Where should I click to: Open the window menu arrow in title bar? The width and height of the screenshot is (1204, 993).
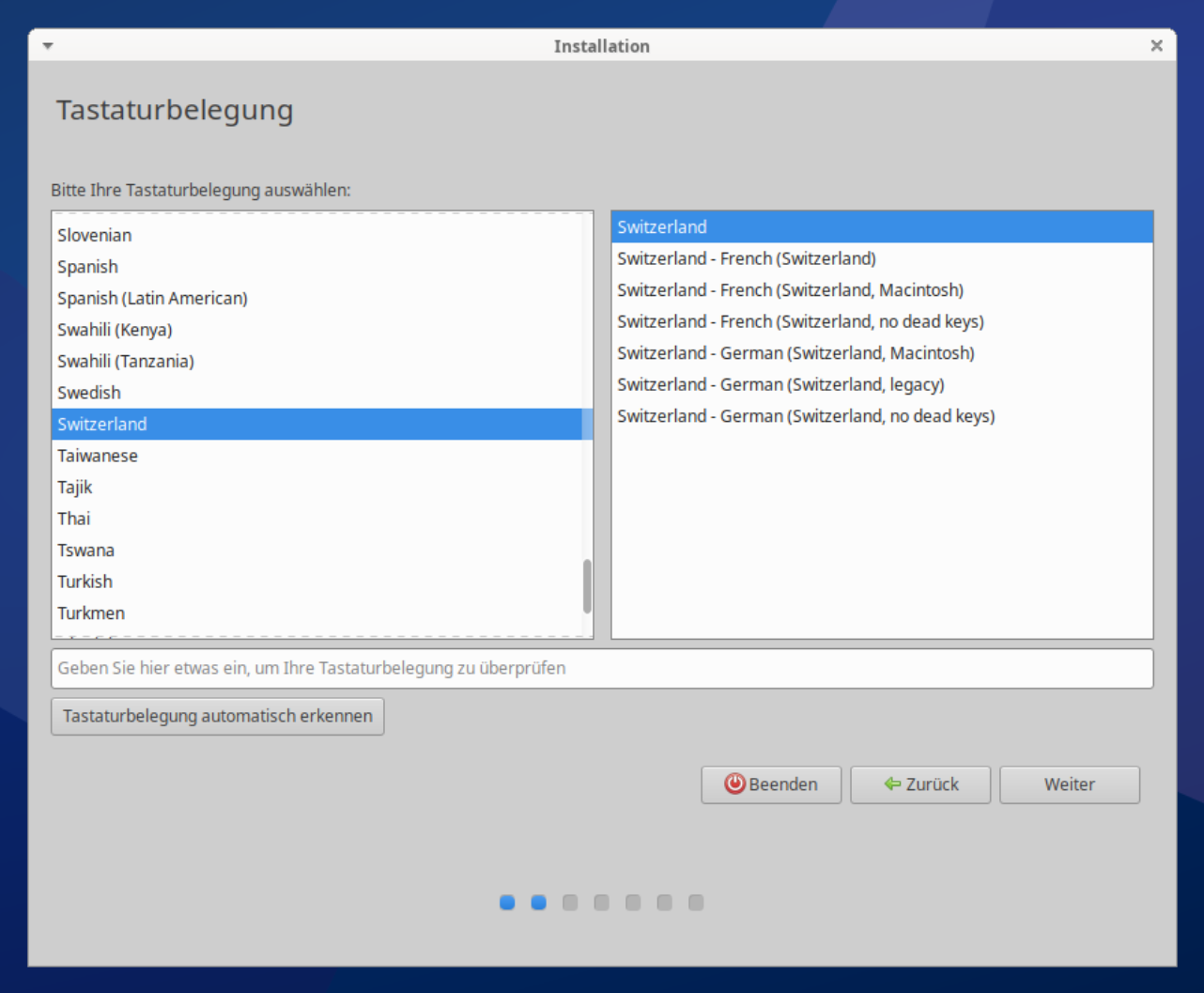coord(48,46)
